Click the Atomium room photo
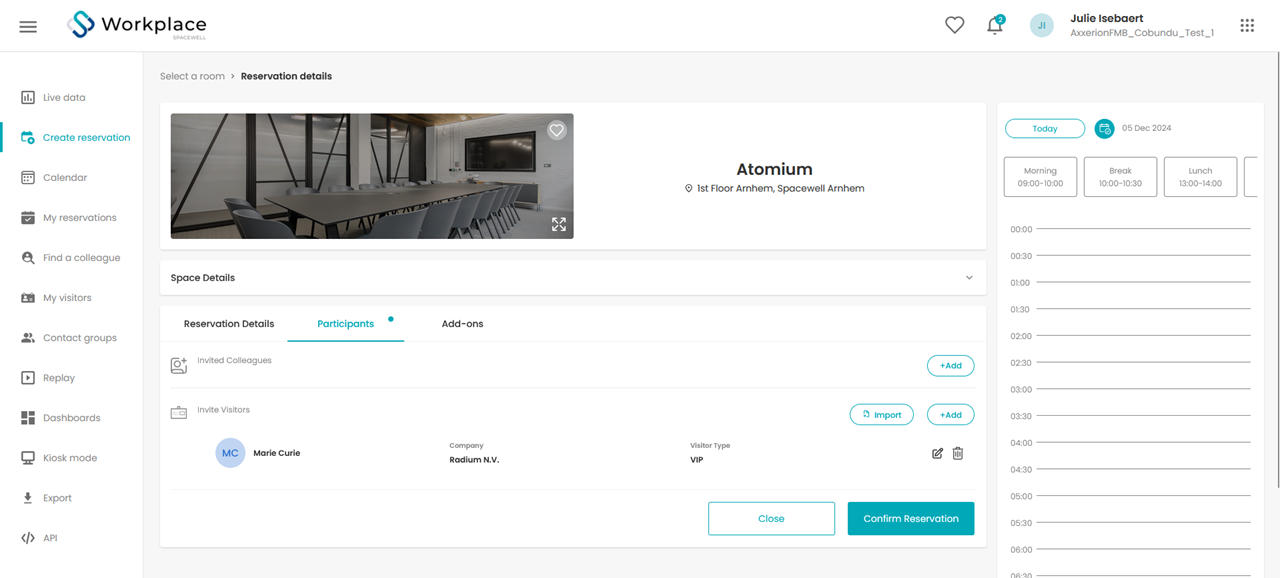This screenshot has width=1280, height=578. [x=372, y=176]
